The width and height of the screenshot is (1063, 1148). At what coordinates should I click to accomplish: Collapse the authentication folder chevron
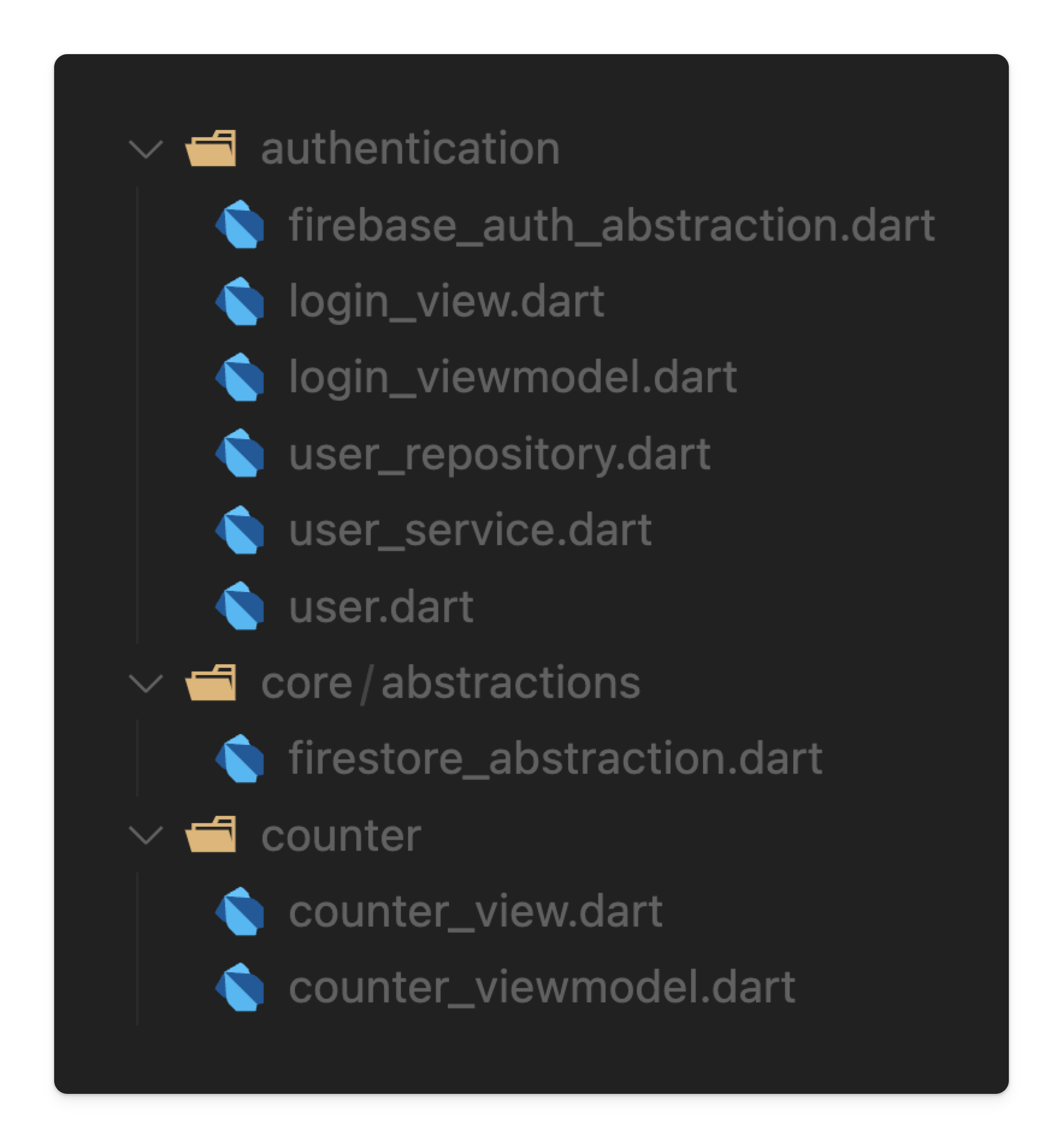pos(146,149)
